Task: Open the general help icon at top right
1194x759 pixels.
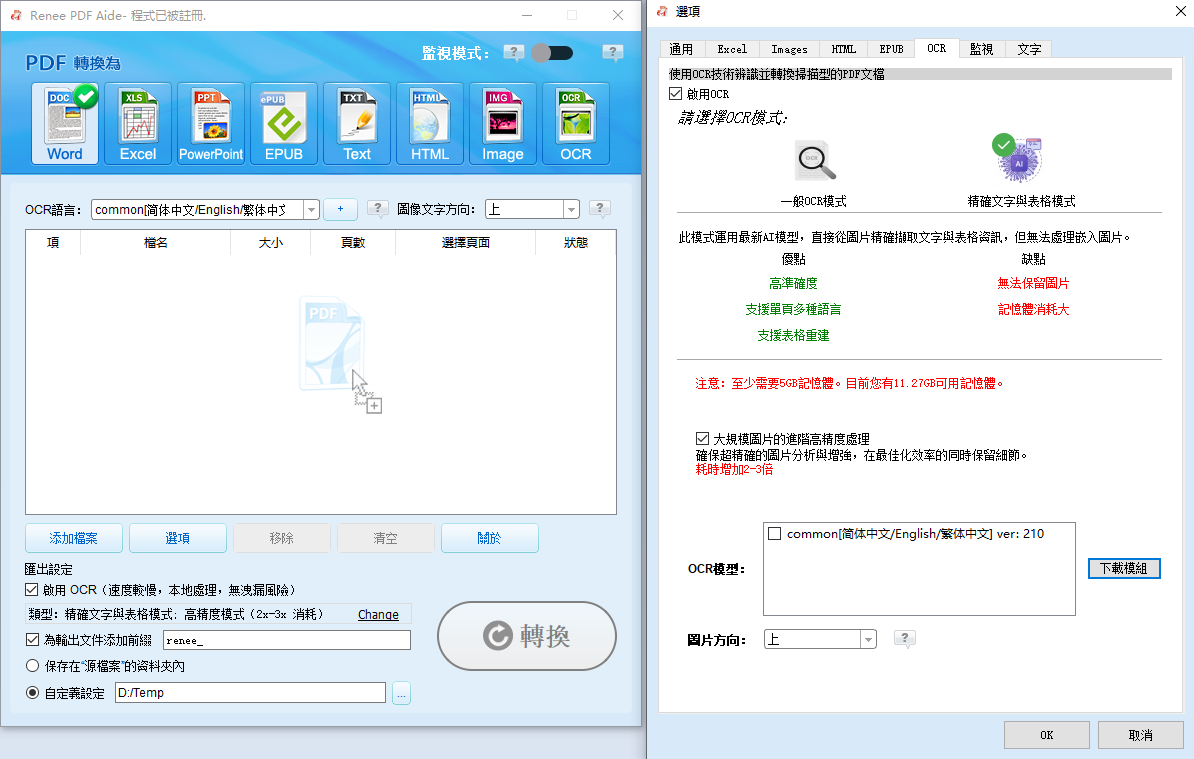Action: point(612,53)
